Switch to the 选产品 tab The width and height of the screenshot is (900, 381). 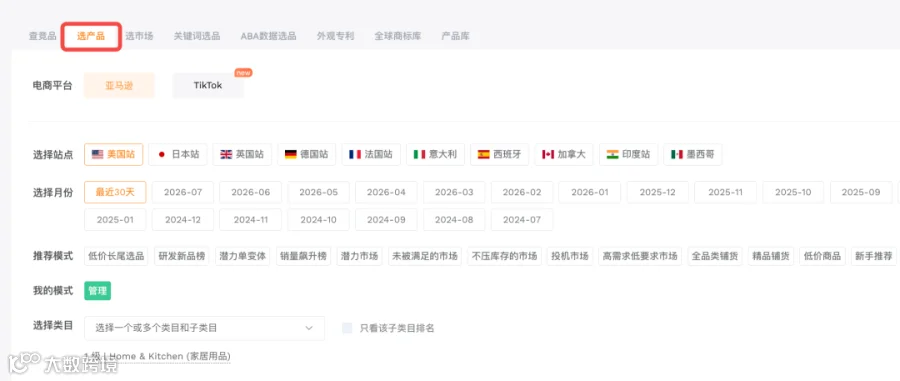(x=91, y=36)
